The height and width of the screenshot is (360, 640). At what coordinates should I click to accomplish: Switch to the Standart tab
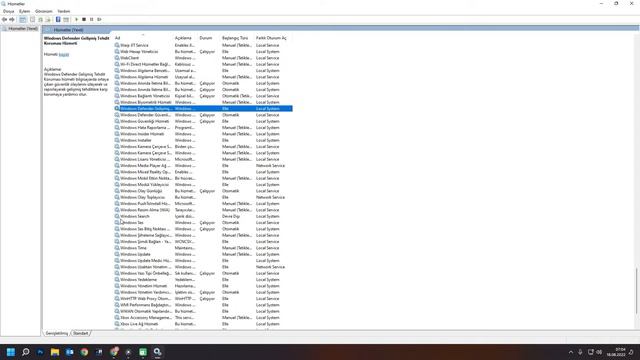(80, 333)
